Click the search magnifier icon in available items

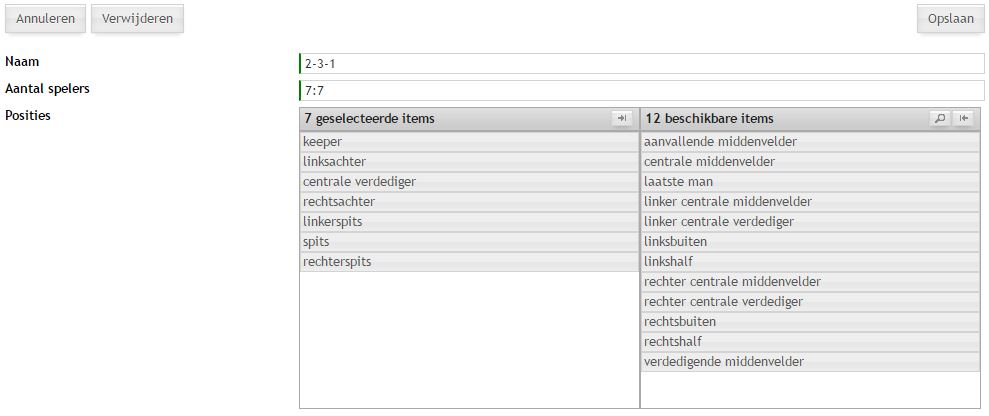click(x=940, y=119)
